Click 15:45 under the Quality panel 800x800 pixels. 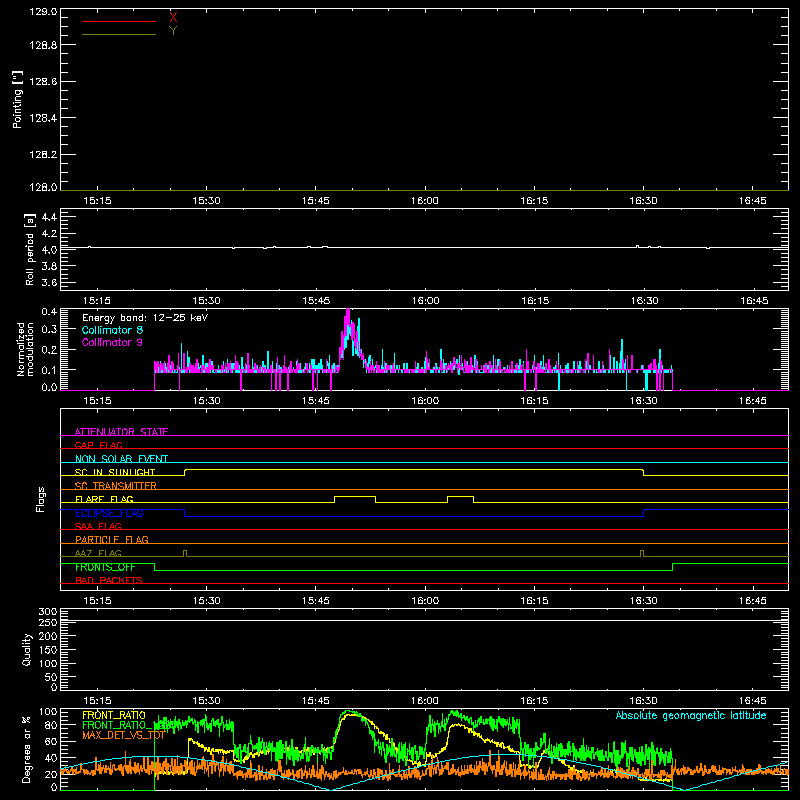tap(315, 701)
